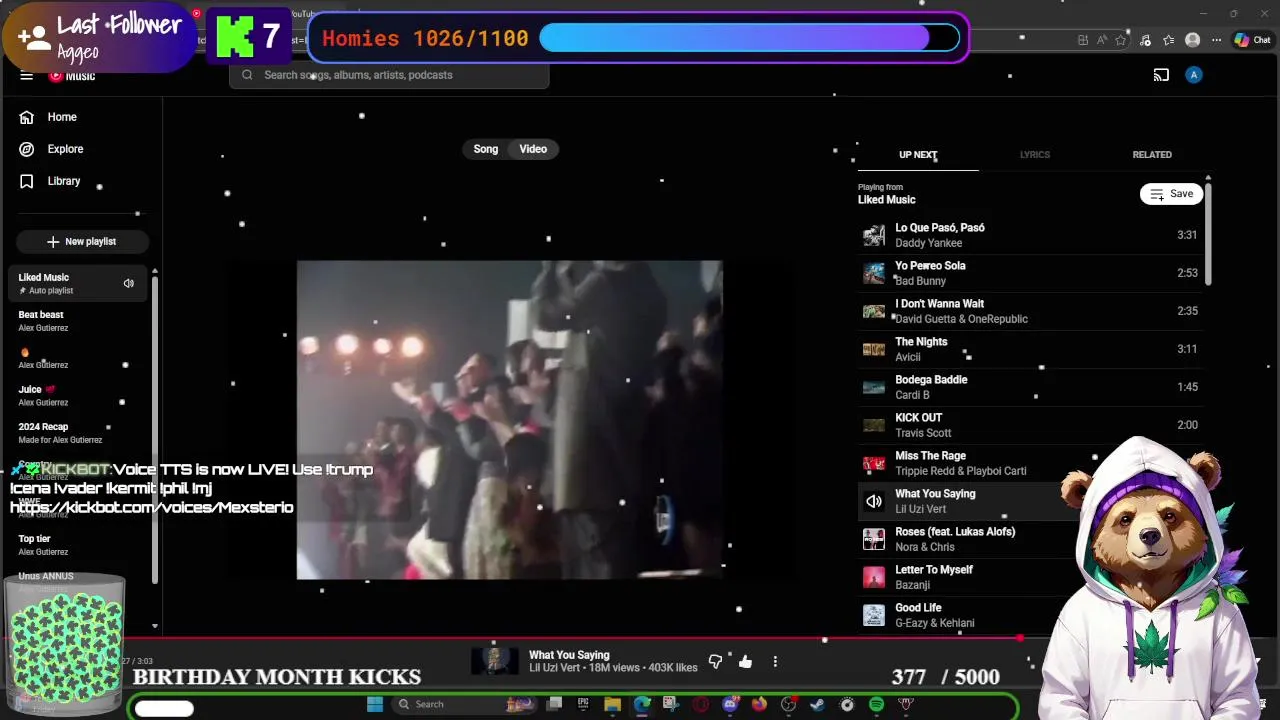Like the current song

[x=745, y=661]
